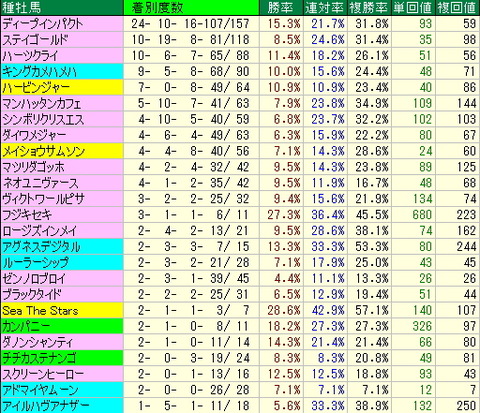The image size is (480, 413).
Task: Click the 複勝率 column header
Action: click(x=369, y=8)
